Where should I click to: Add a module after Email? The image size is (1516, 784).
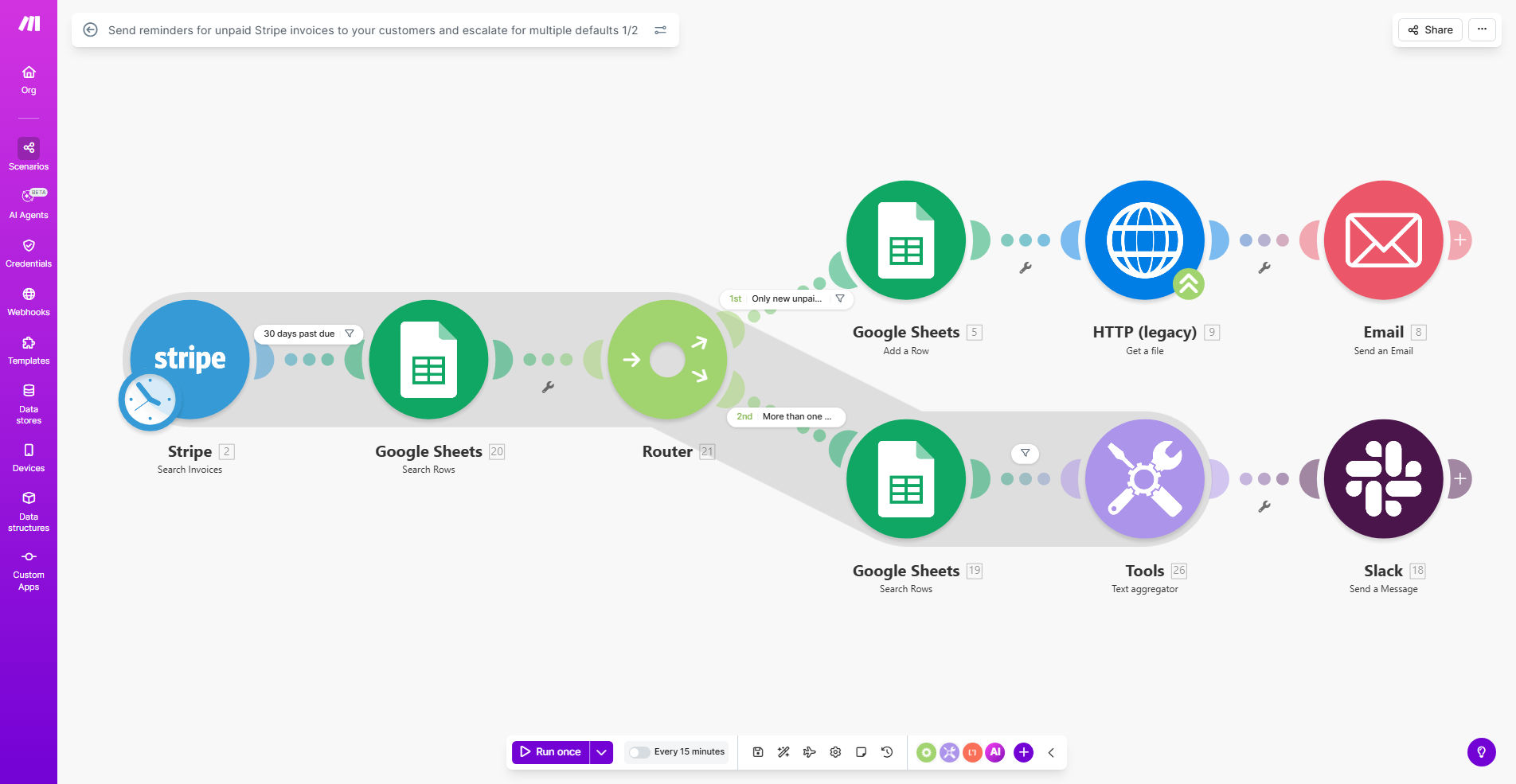point(1460,240)
